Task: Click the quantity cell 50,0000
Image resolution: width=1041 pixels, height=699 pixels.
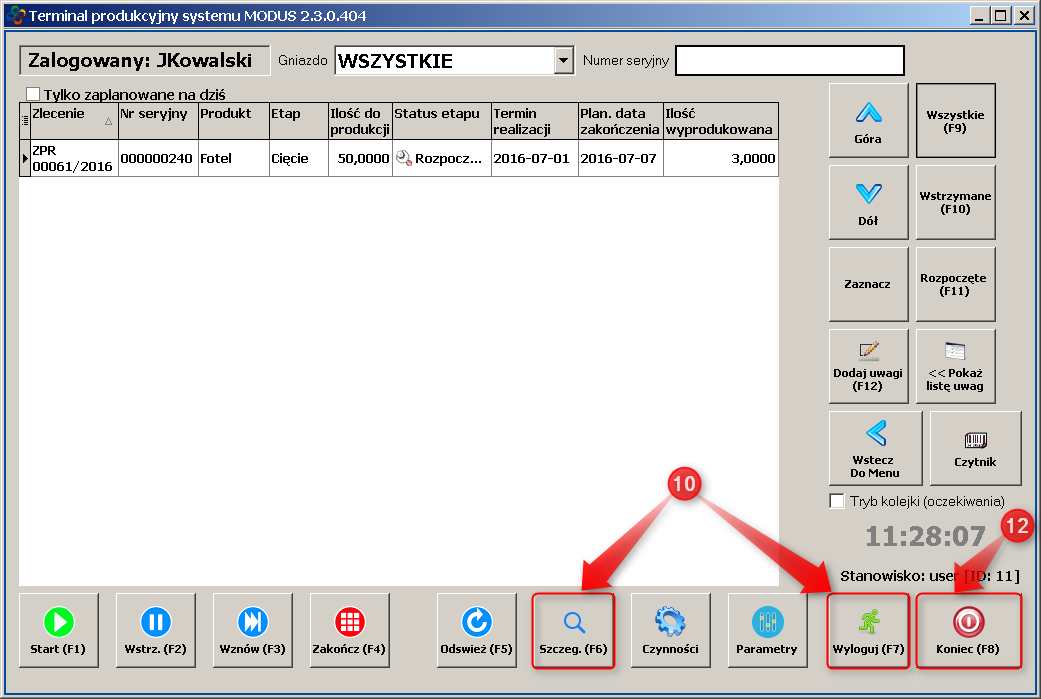Action: pos(360,158)
